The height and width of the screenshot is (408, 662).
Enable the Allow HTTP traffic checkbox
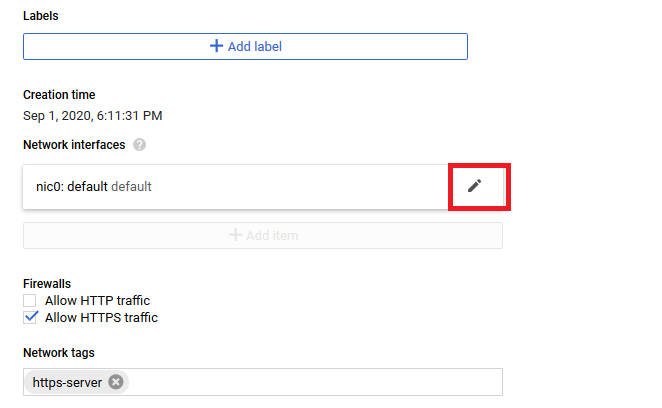tap(30, 300)
